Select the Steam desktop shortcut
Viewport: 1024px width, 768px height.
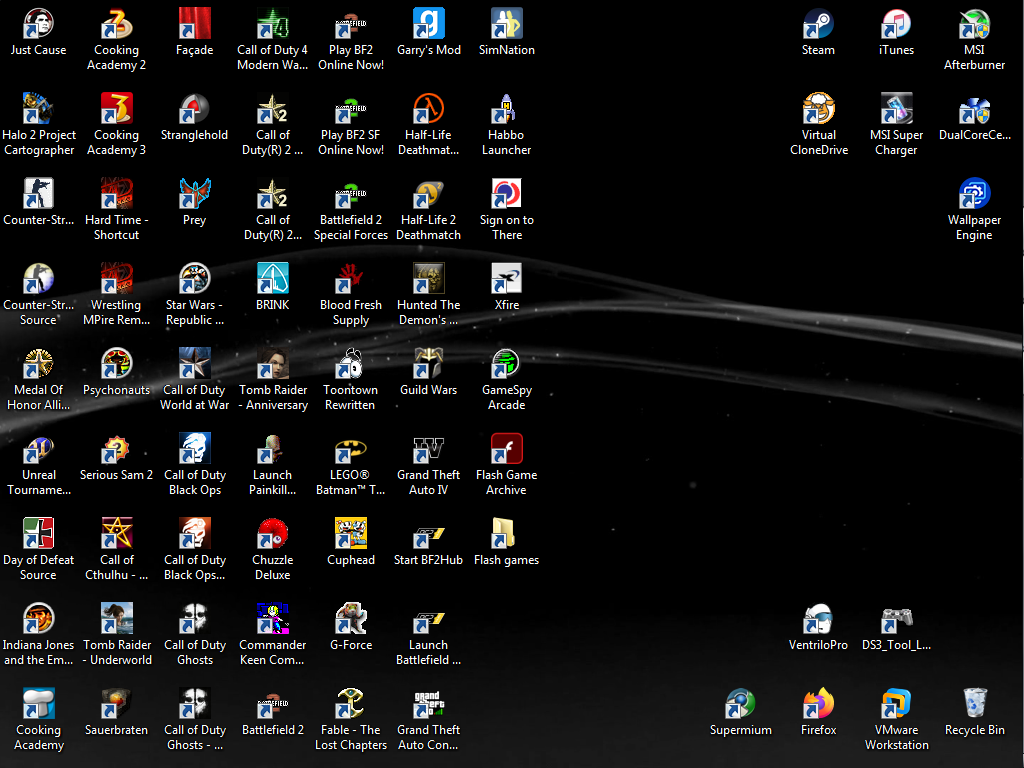[x=818, y=25]
